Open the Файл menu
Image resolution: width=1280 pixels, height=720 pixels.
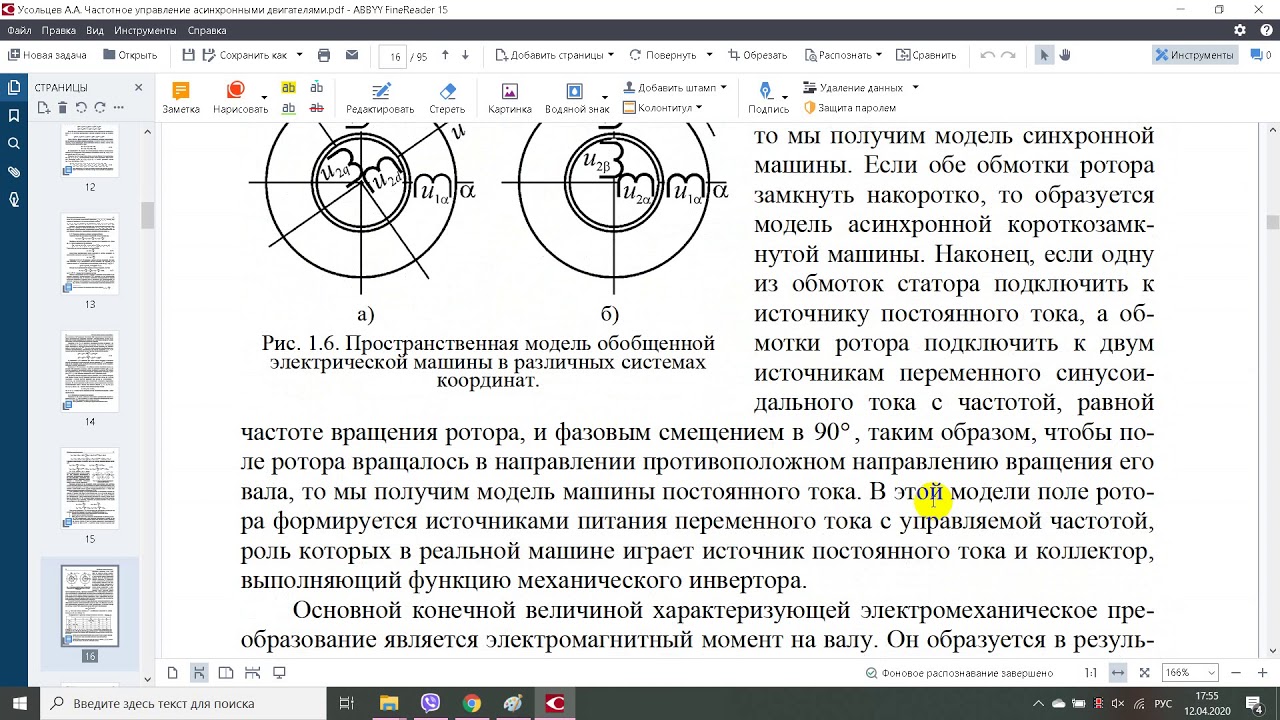[x=19, y=30]
